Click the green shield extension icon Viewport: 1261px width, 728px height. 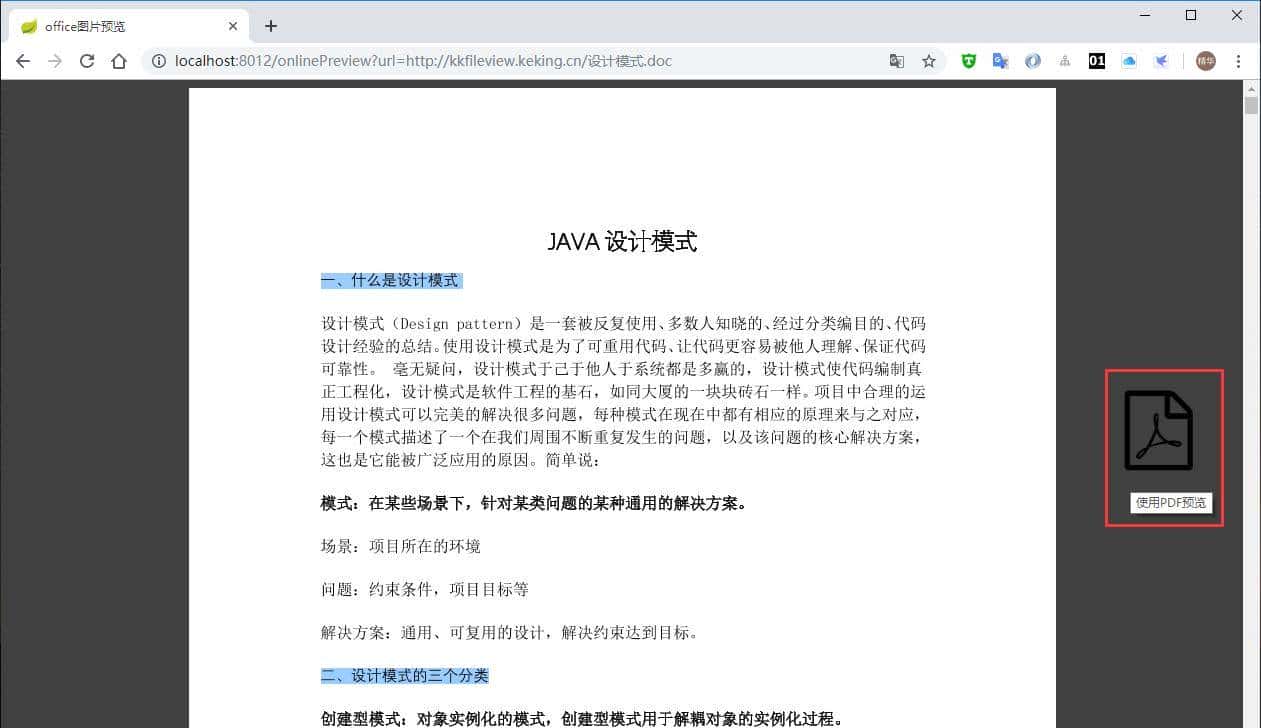point(968,61)
